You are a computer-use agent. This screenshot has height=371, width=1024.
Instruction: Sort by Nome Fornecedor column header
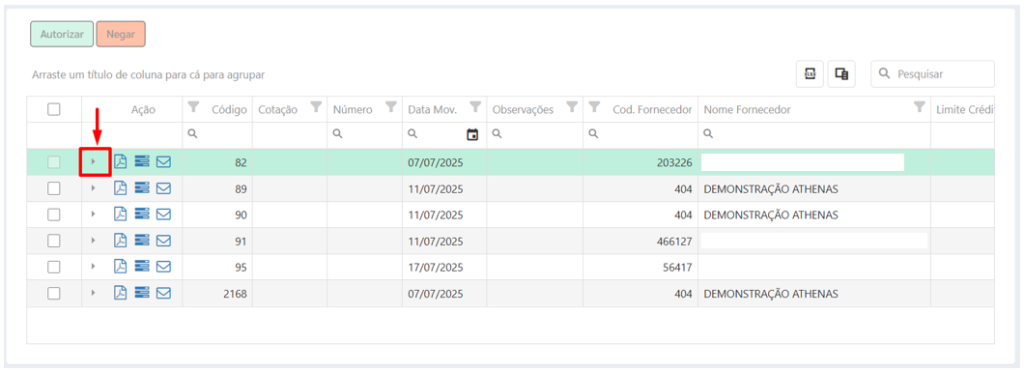(x=747, y=110)
